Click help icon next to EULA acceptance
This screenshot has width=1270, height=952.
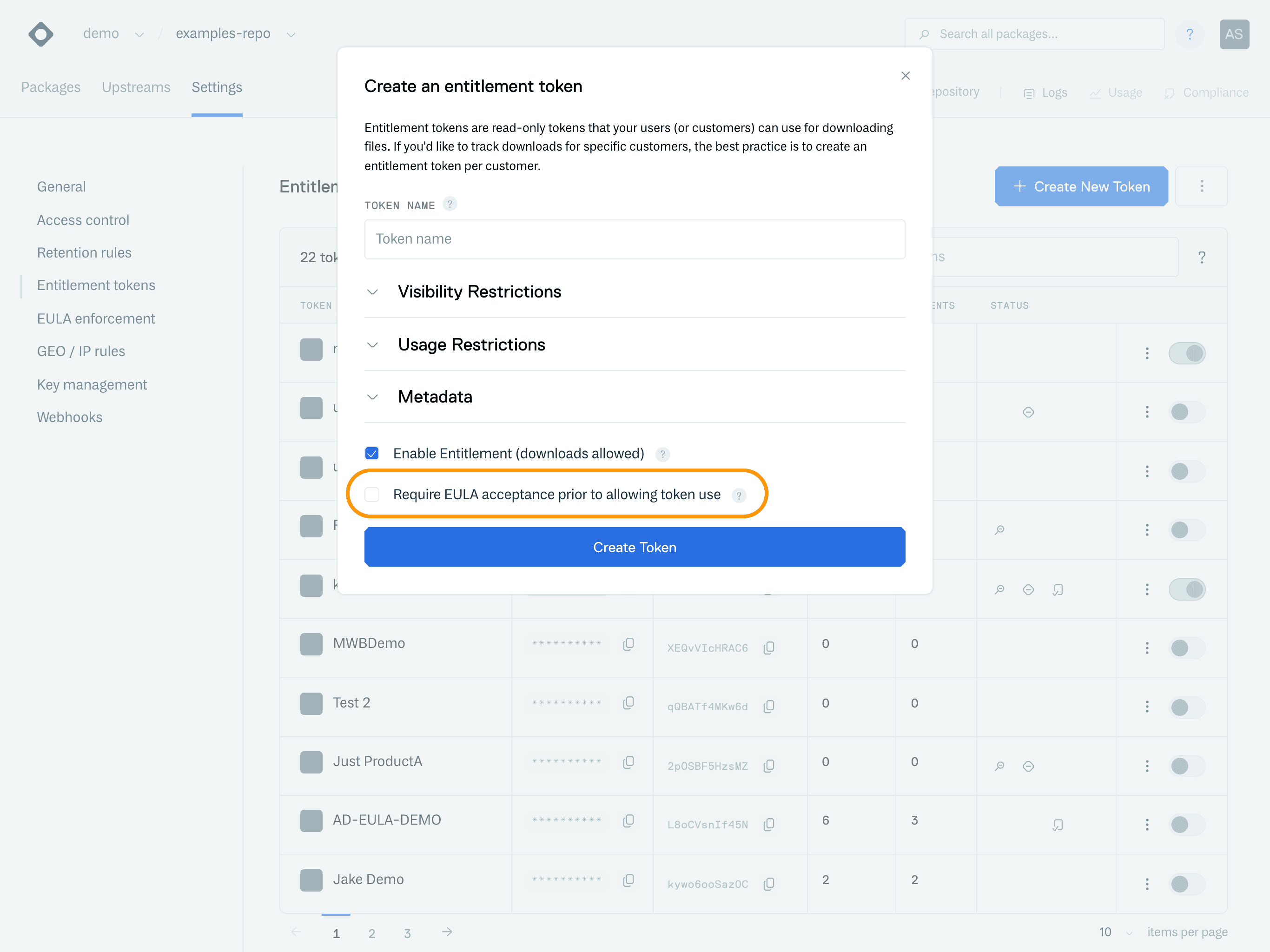(x=738, y=495)
